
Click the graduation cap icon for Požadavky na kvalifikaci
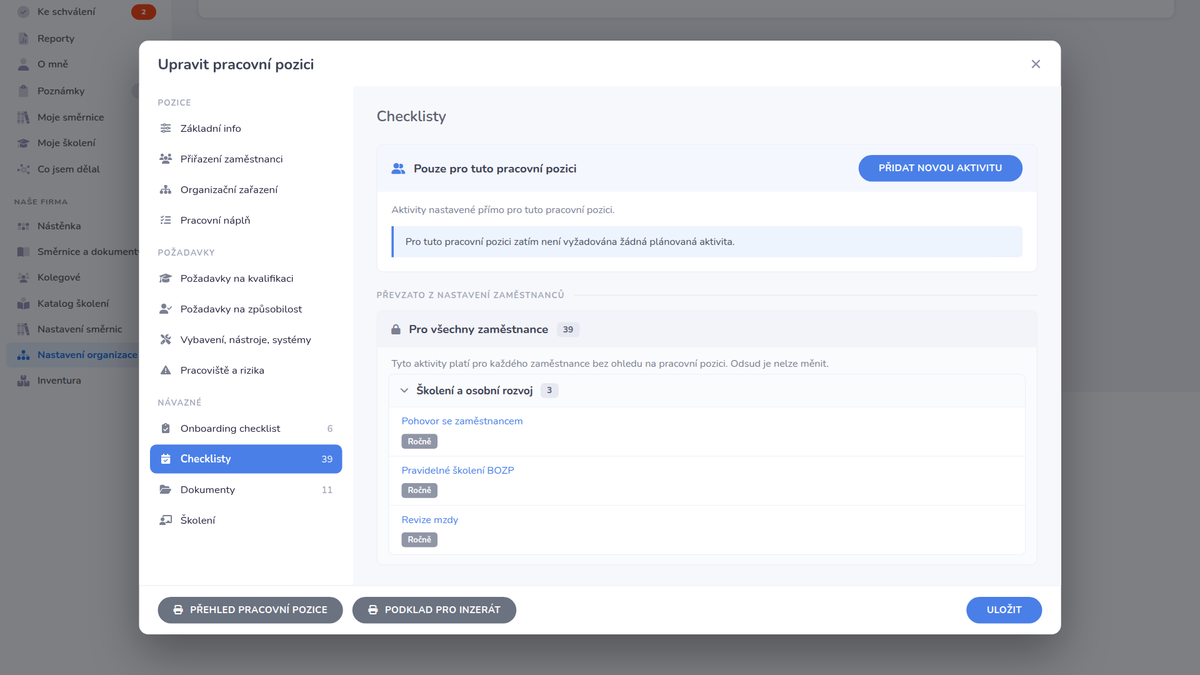coord(166,278)
